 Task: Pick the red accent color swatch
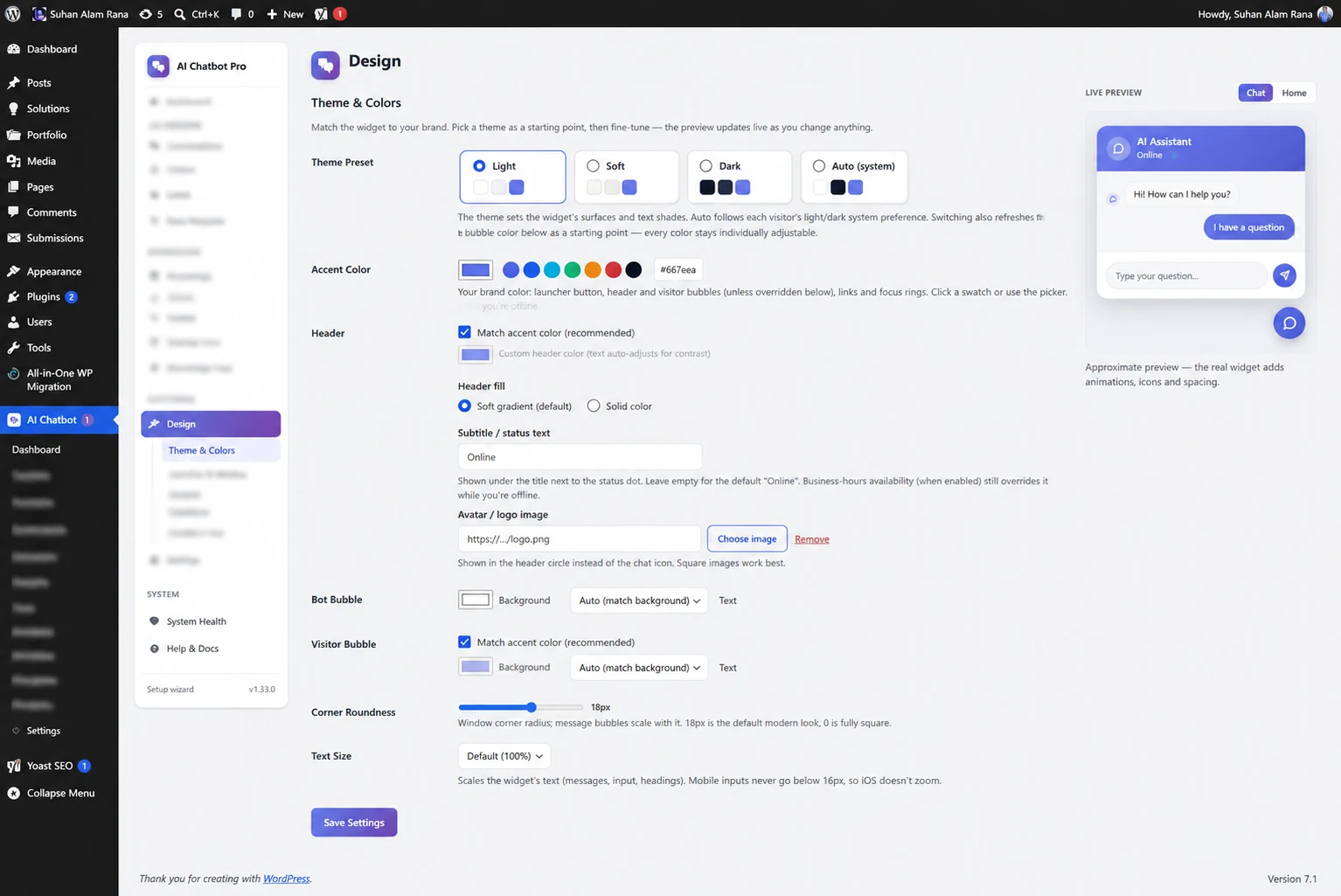coord(613,269)
